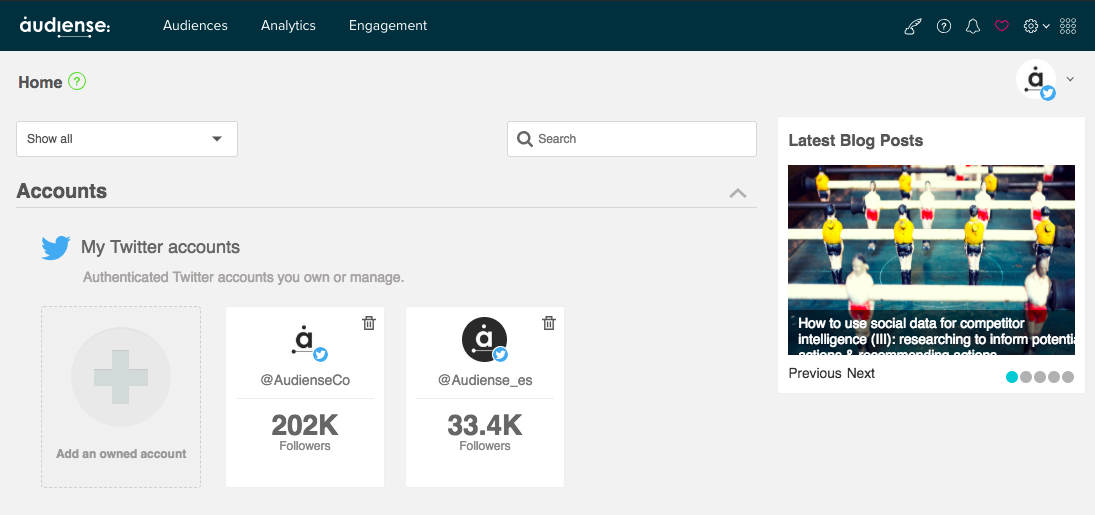Open the Show all filter dropdown
The width and height of the screenshot is (1095, 515).
tap(127, 139)
